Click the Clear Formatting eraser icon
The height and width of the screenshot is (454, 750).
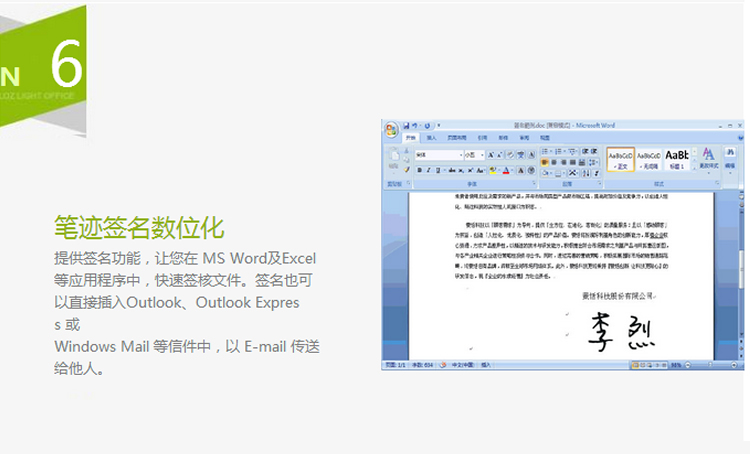click(510, 155)
